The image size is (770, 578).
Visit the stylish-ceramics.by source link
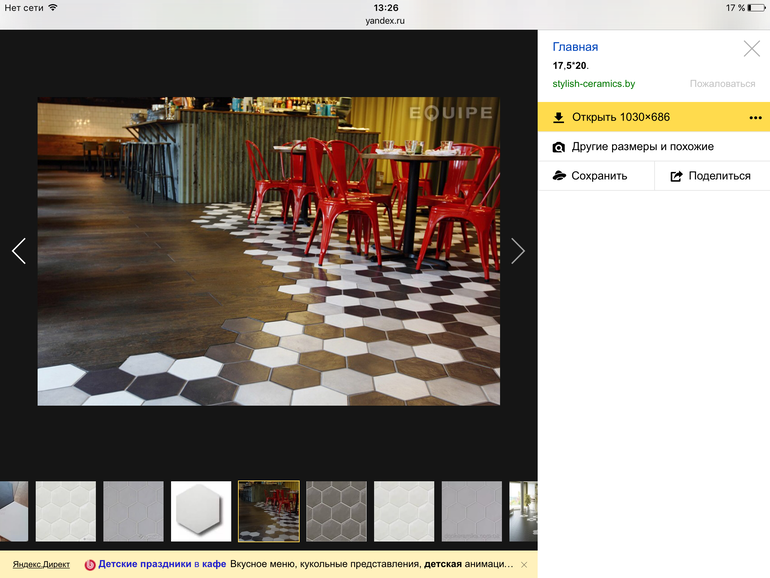tap(593, 84)
